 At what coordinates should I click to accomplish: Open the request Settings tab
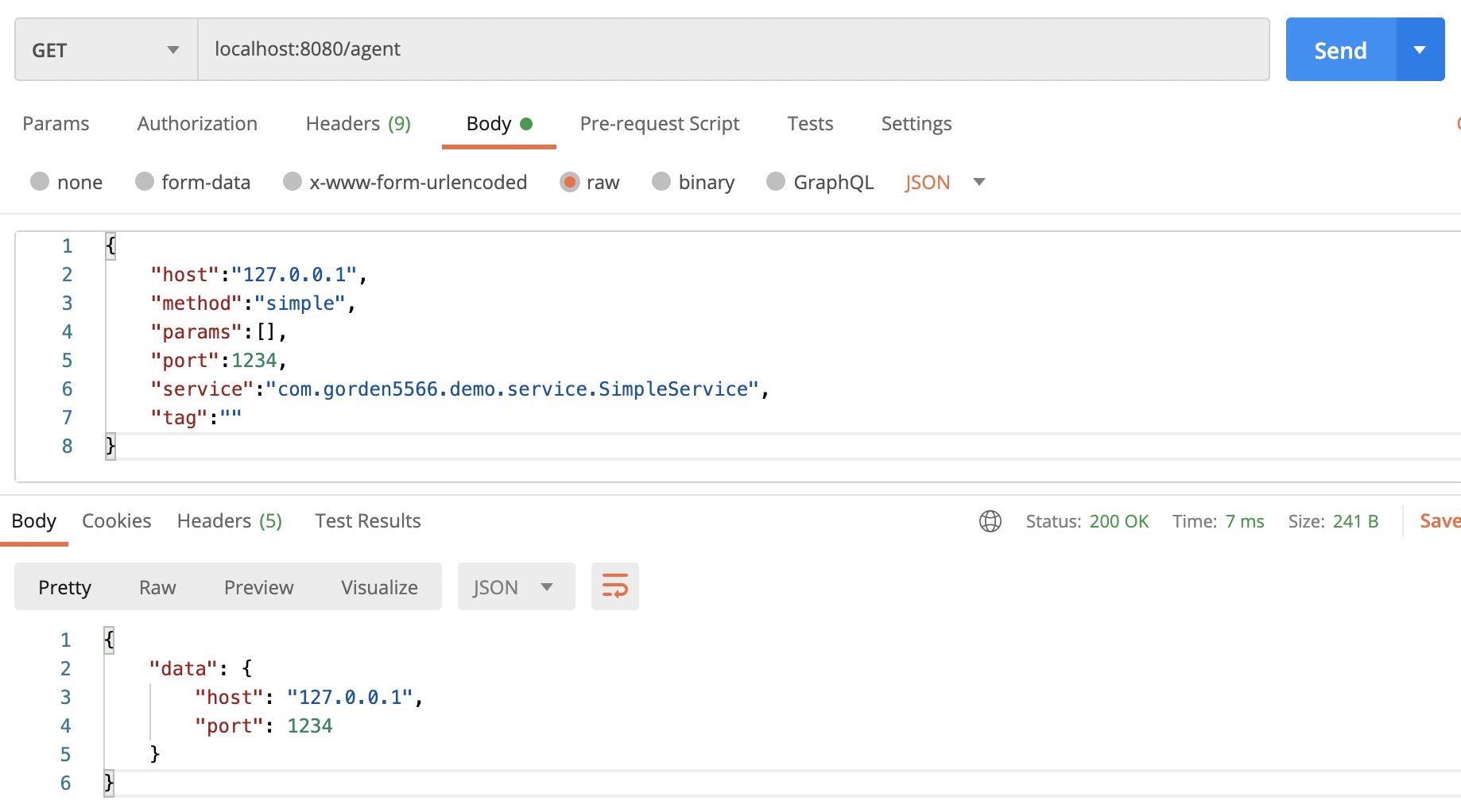click(916, 123)
